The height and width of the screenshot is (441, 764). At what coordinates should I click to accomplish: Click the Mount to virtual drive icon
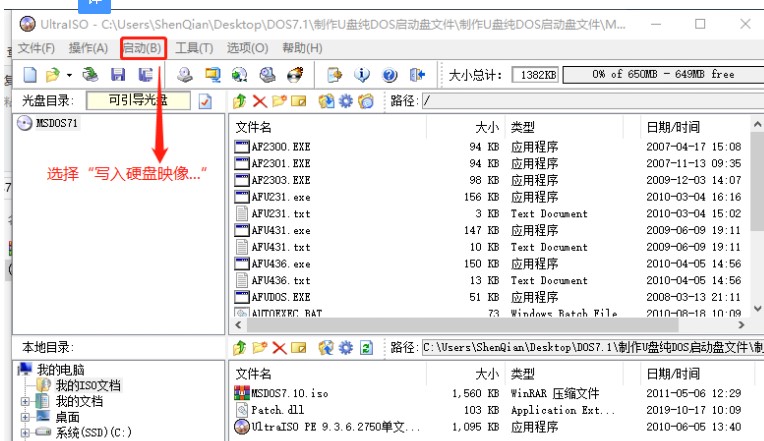[x=267, y=75]
